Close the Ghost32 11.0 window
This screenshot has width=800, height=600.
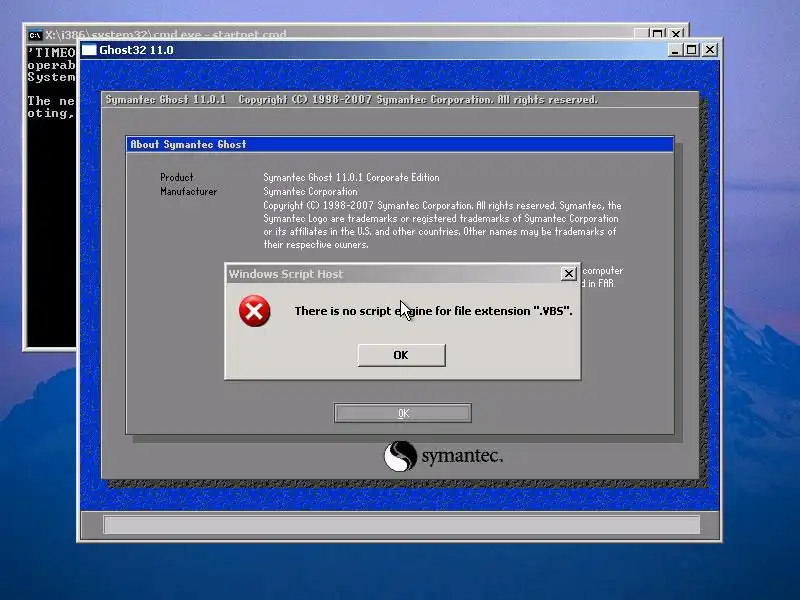[710, 49]
